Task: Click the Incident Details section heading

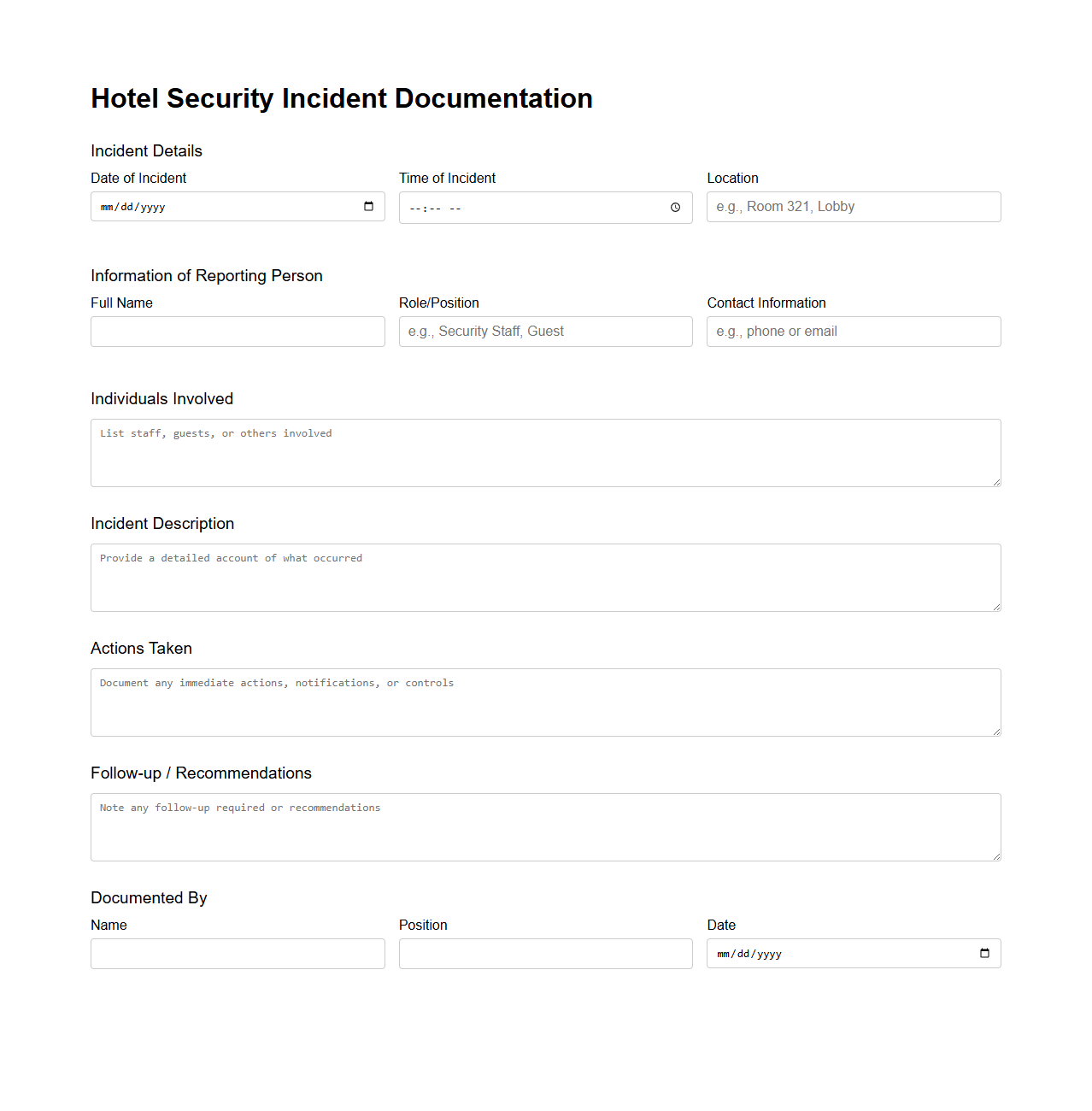Action: [146, 150]
